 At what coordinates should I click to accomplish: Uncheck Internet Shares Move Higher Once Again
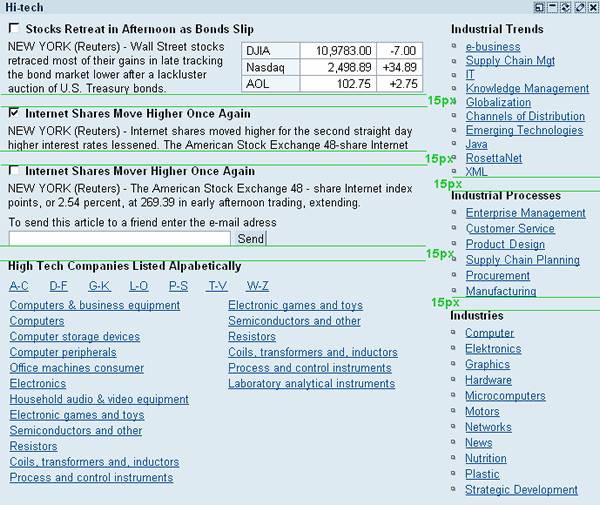(14, 113)
